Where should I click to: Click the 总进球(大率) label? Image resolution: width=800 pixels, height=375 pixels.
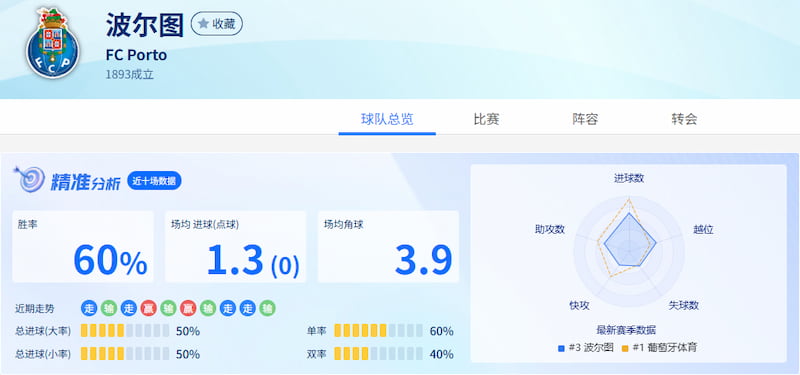click(x=43, y=332)
